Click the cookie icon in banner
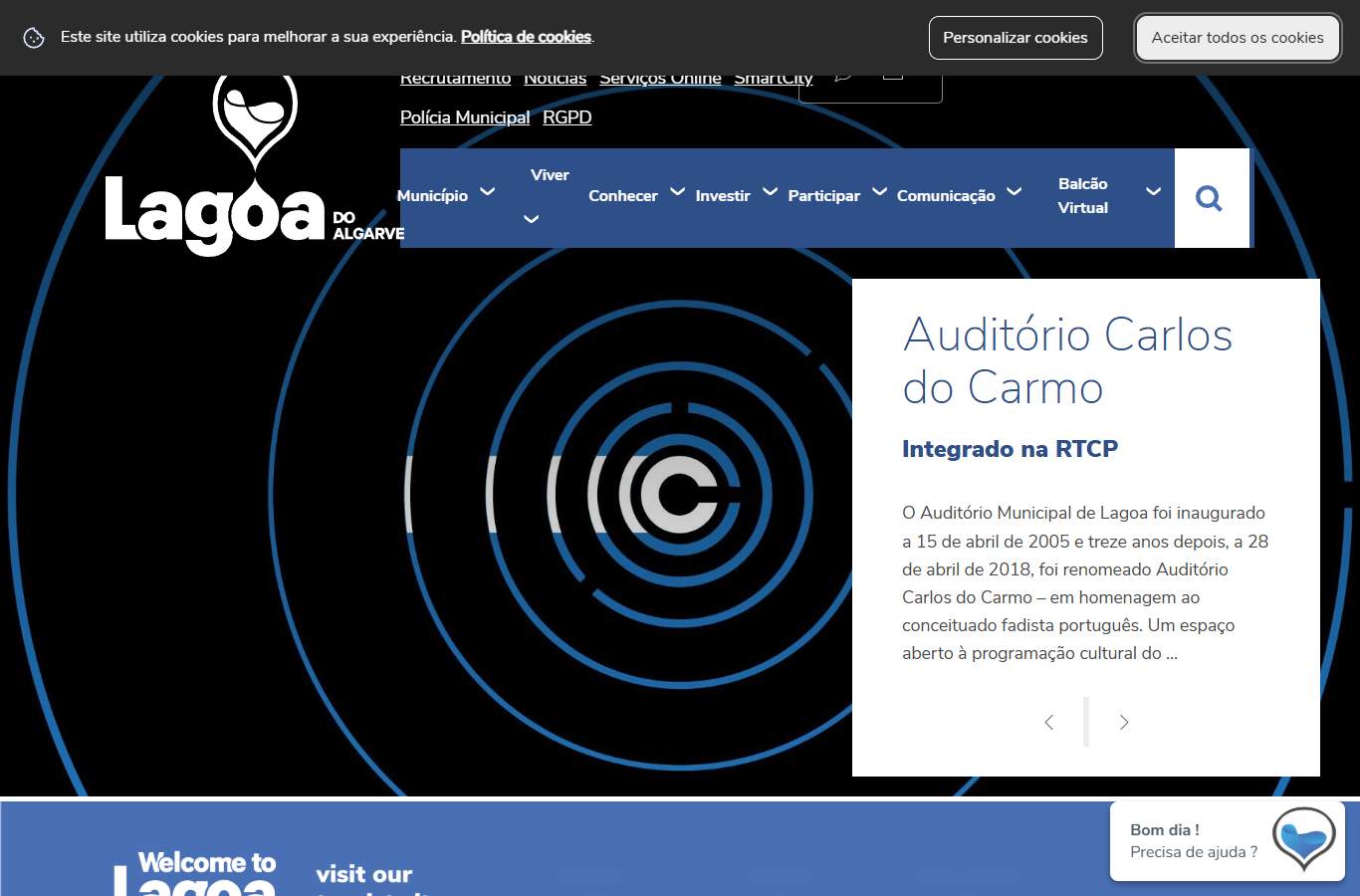 pyautogui.click(x=34, y=38)
